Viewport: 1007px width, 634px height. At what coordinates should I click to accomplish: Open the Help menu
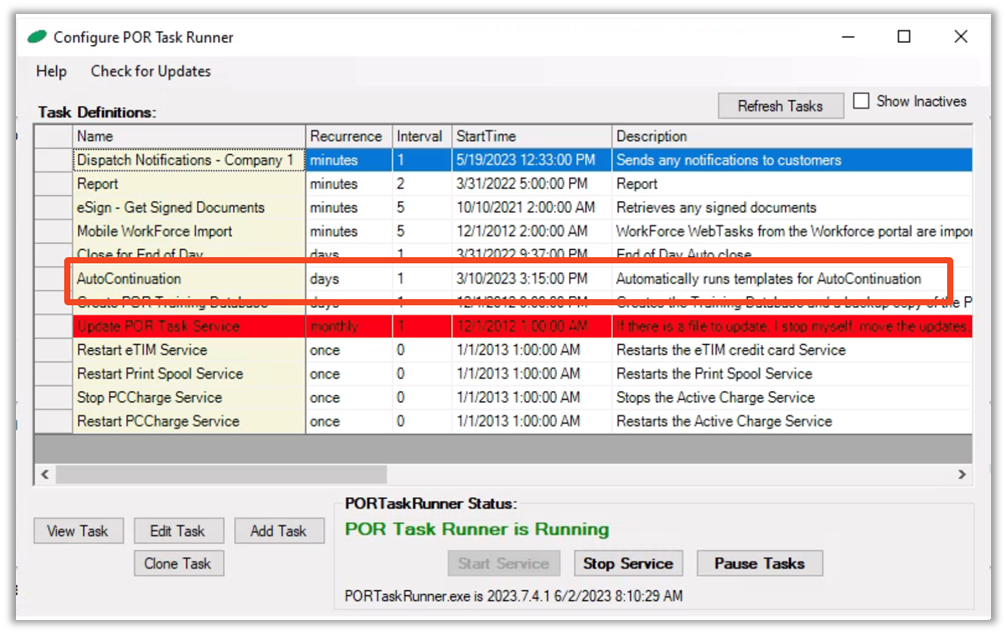tap(51, 71)
